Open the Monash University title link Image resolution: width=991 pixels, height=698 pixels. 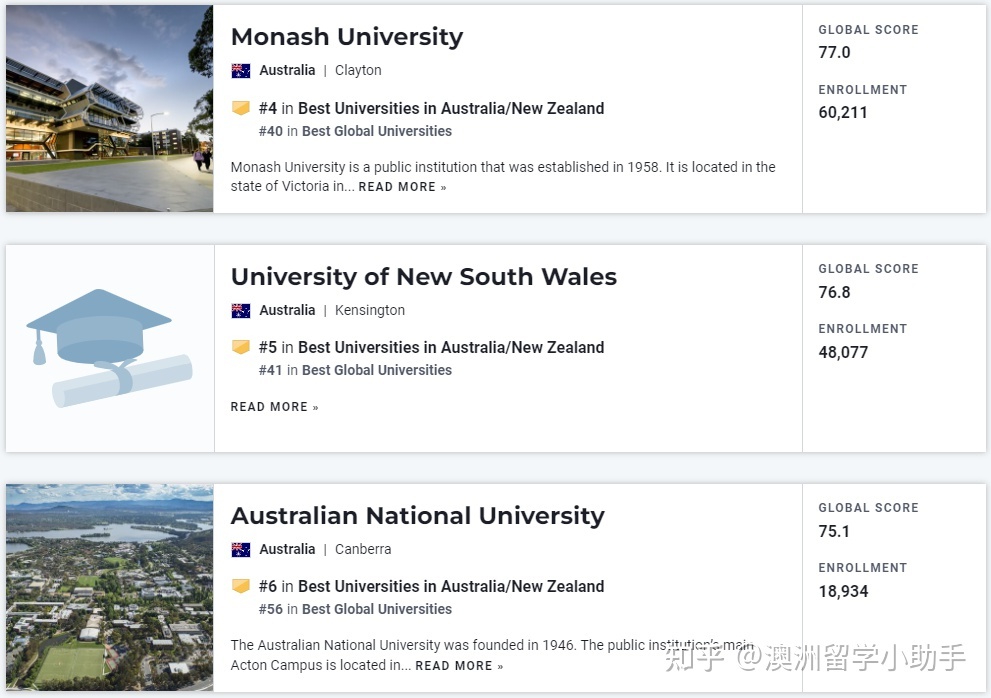(x=346, y=37)
